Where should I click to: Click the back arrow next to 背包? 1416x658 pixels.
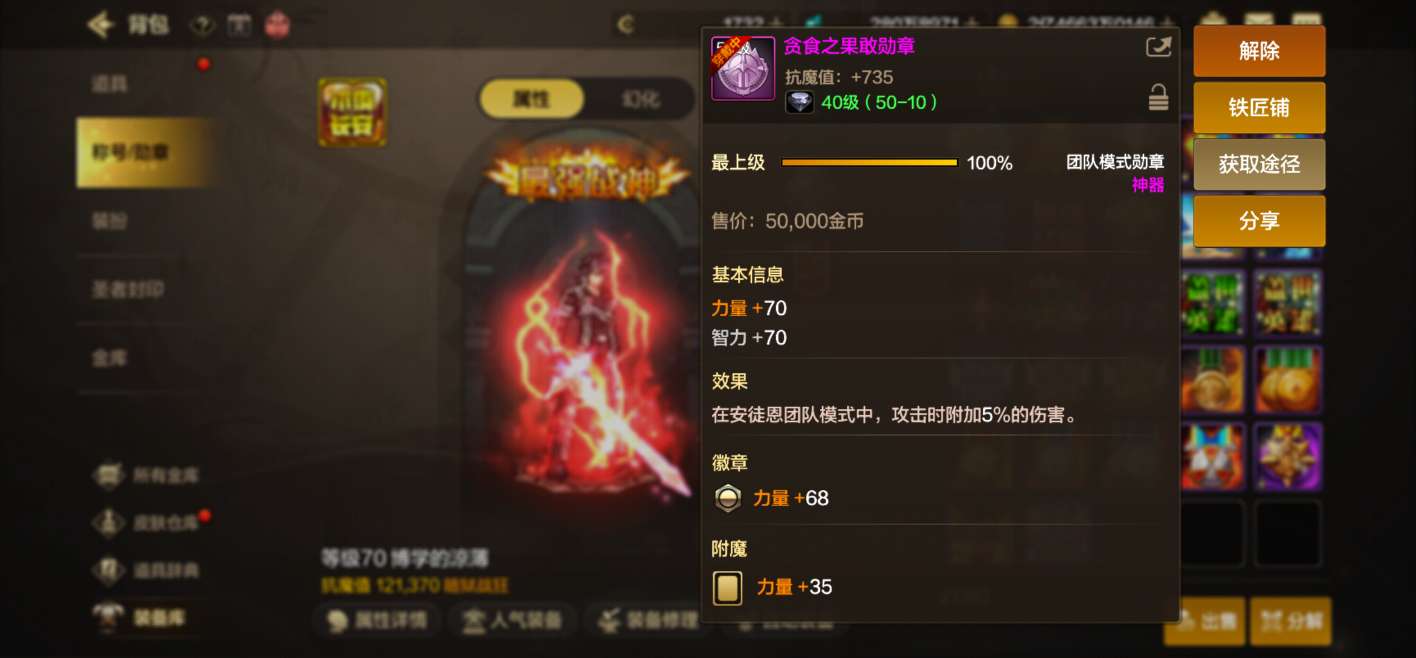pyautogui.click(x=100, y=24)
